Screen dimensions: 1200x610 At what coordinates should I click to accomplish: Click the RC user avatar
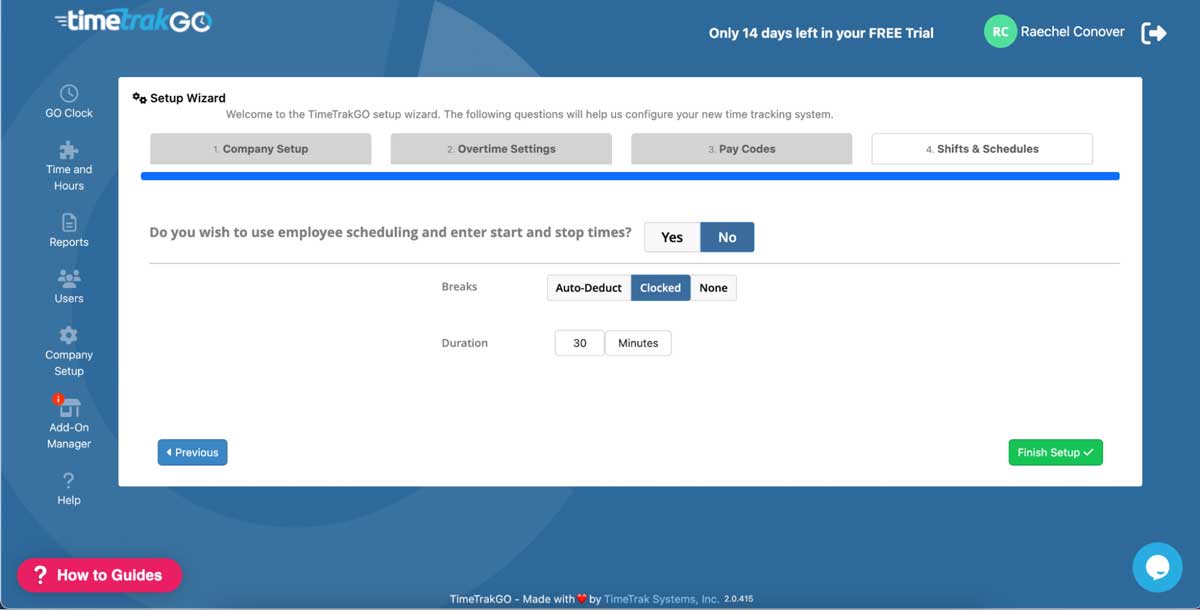tap(1000, 32)
